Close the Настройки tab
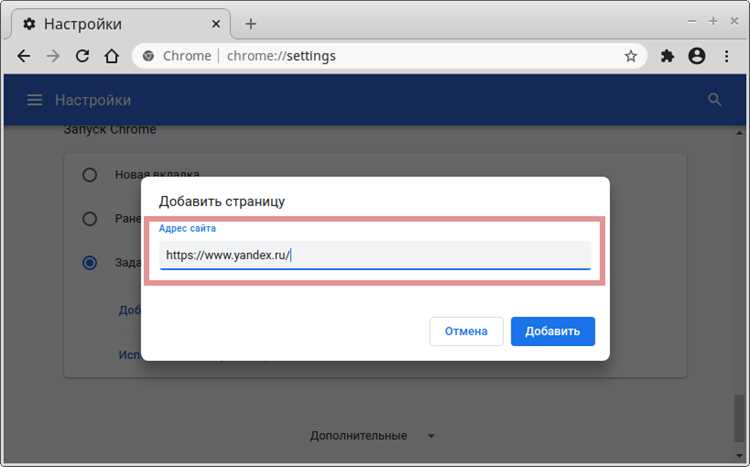Viewport: 750px width, 467px height. click(216, 24)
